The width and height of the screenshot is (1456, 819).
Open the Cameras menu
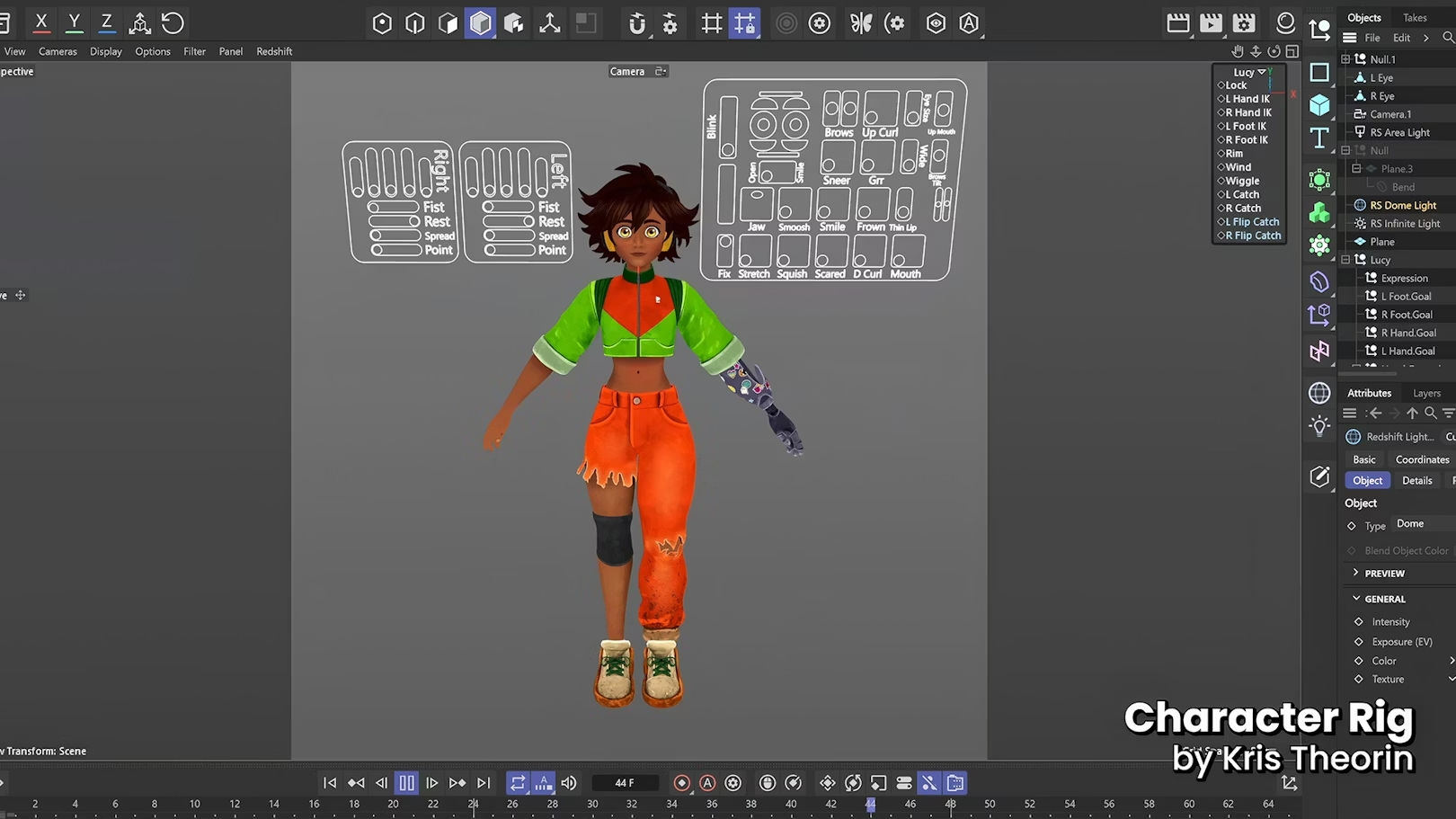(58, 51)
